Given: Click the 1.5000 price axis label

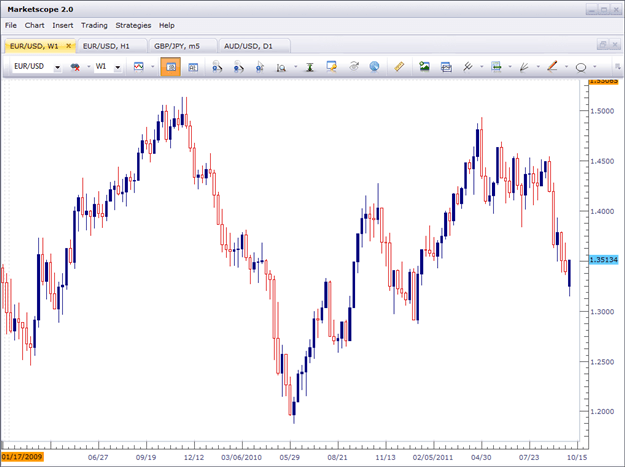Looking at the screenshot, I should [602, 111].
